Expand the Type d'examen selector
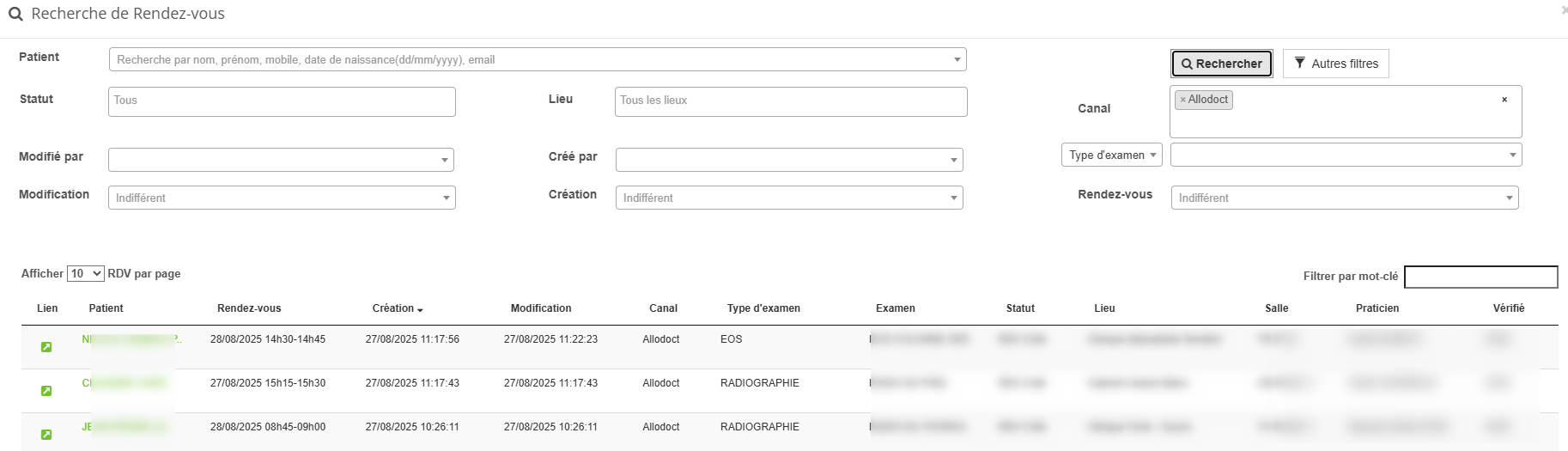Viewport: 1568px width, 451px height. (x=1111, y=155)
